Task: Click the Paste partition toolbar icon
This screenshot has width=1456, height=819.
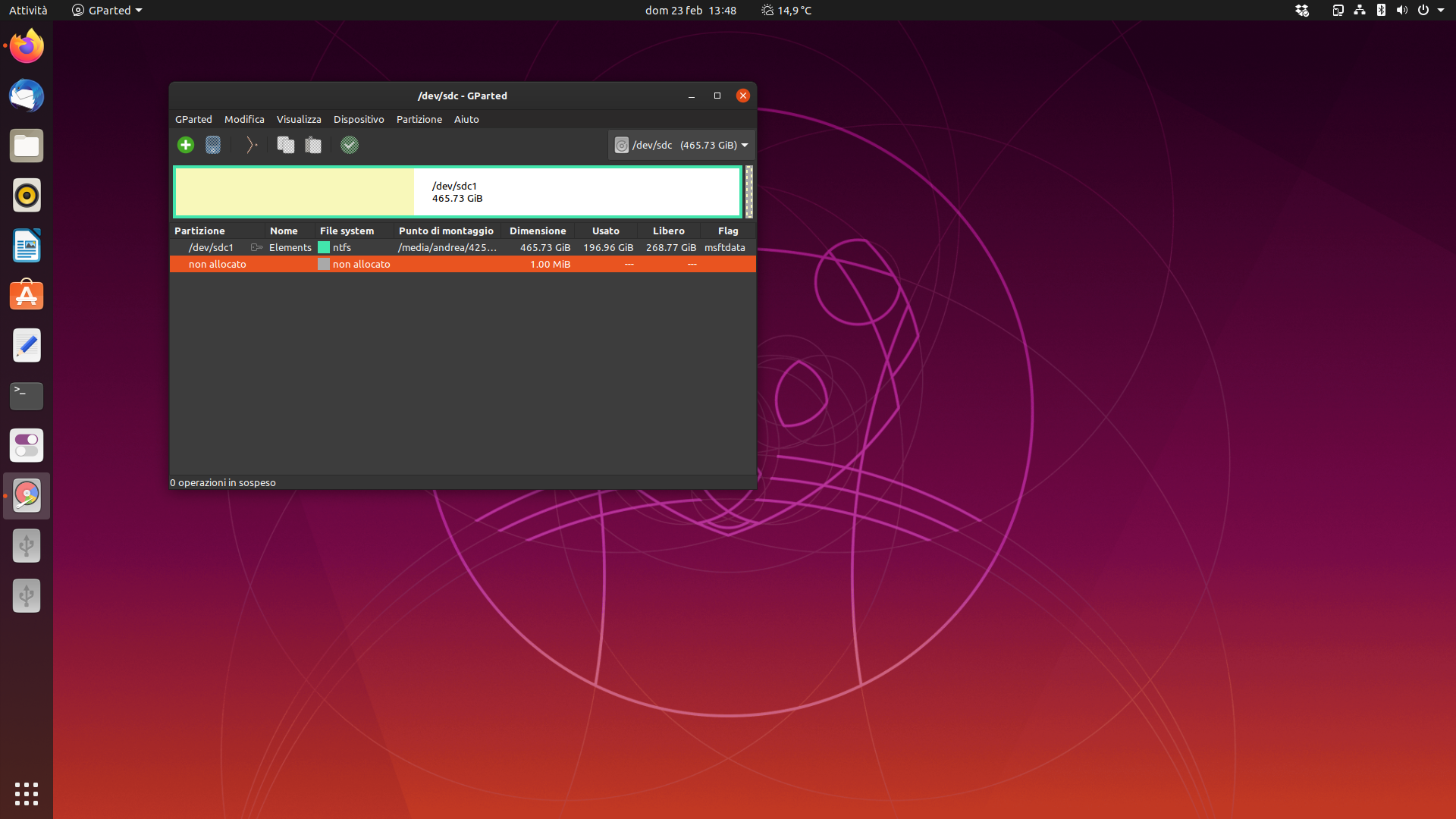Action: tap(313, 145)
